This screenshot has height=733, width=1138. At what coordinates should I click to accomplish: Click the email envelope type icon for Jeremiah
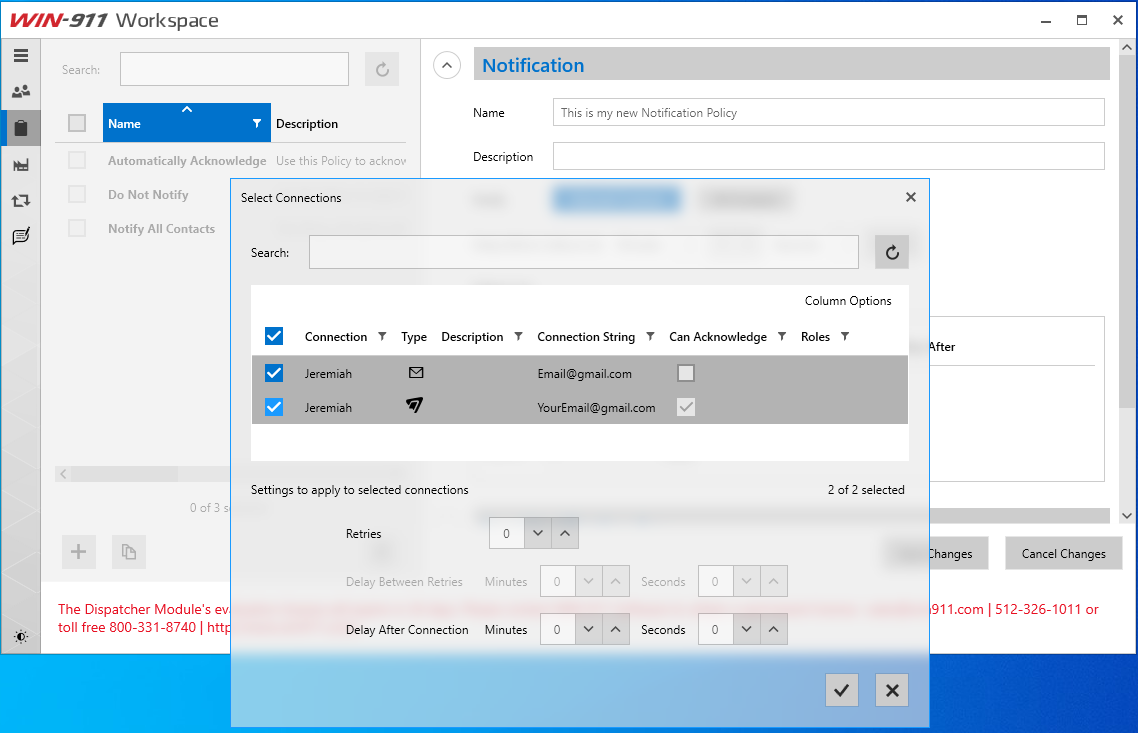[416, 373]
